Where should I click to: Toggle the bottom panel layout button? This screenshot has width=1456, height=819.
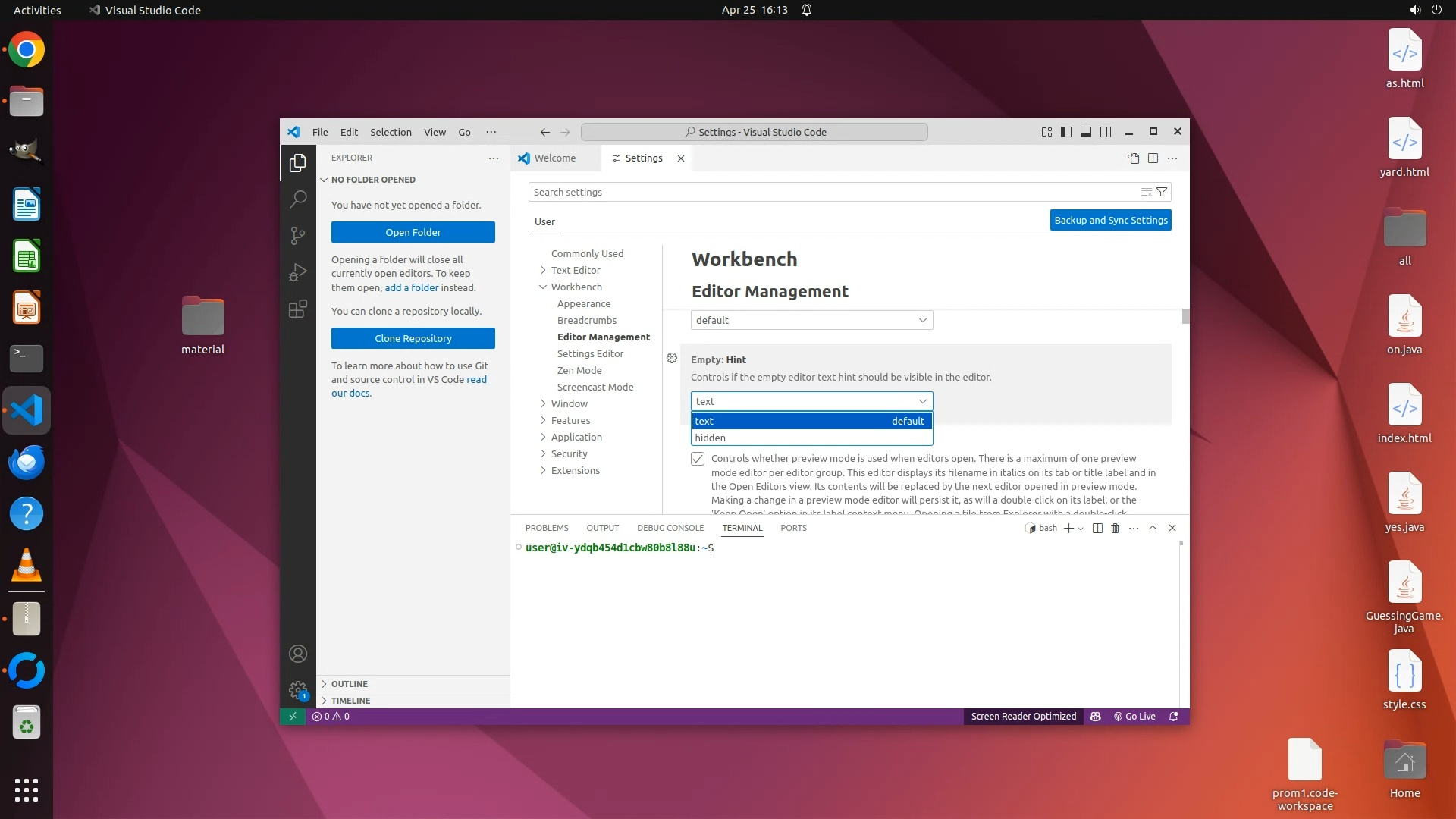(1086, 132)
